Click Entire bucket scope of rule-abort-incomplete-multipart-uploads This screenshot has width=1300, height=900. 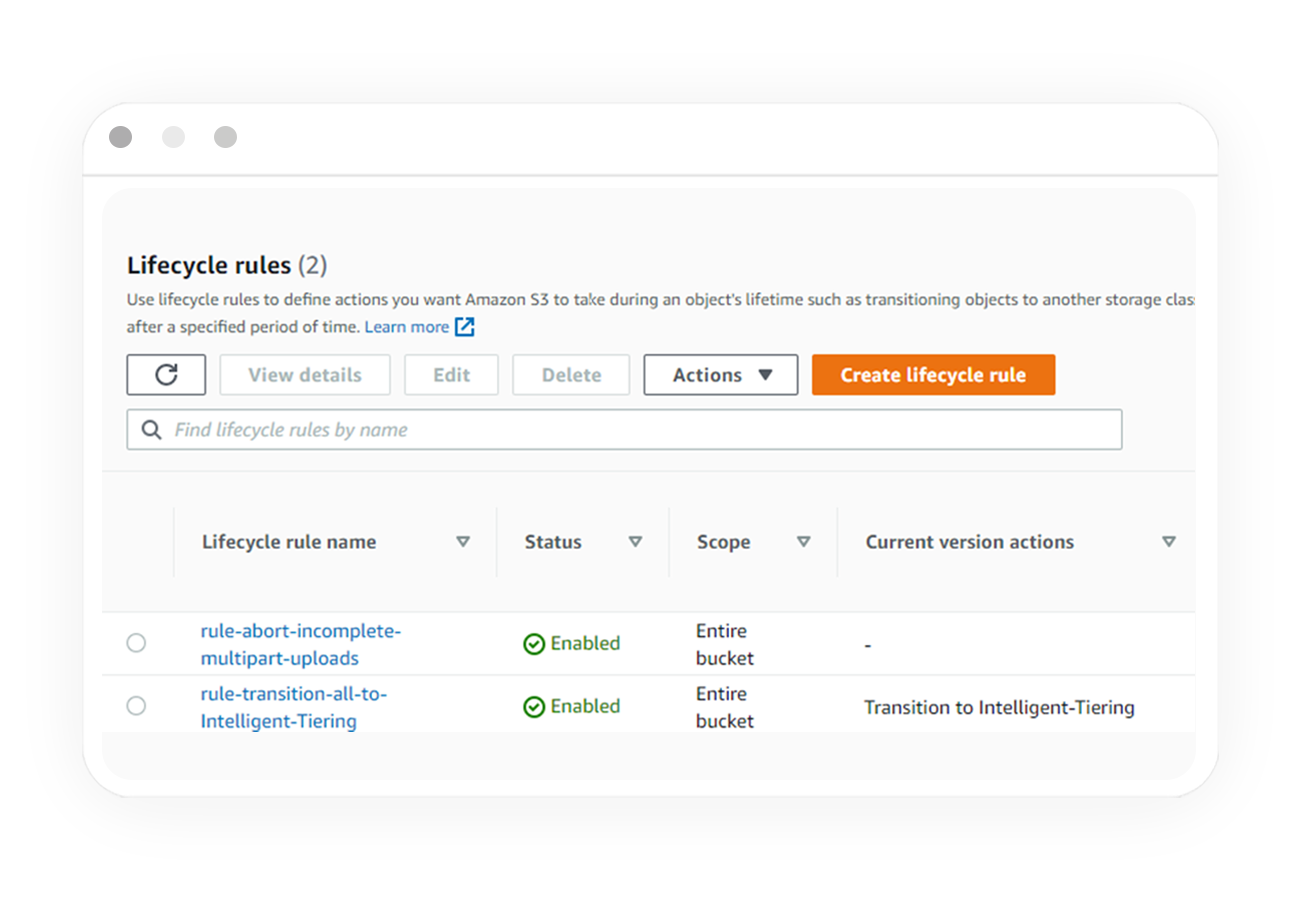[725, 645]
